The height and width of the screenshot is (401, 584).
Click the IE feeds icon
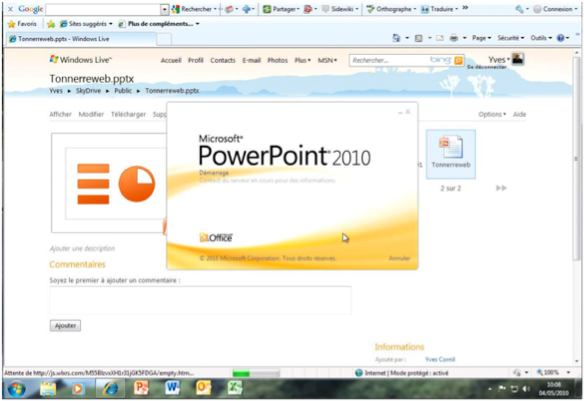pyautogui.click(x=419, y=38)
